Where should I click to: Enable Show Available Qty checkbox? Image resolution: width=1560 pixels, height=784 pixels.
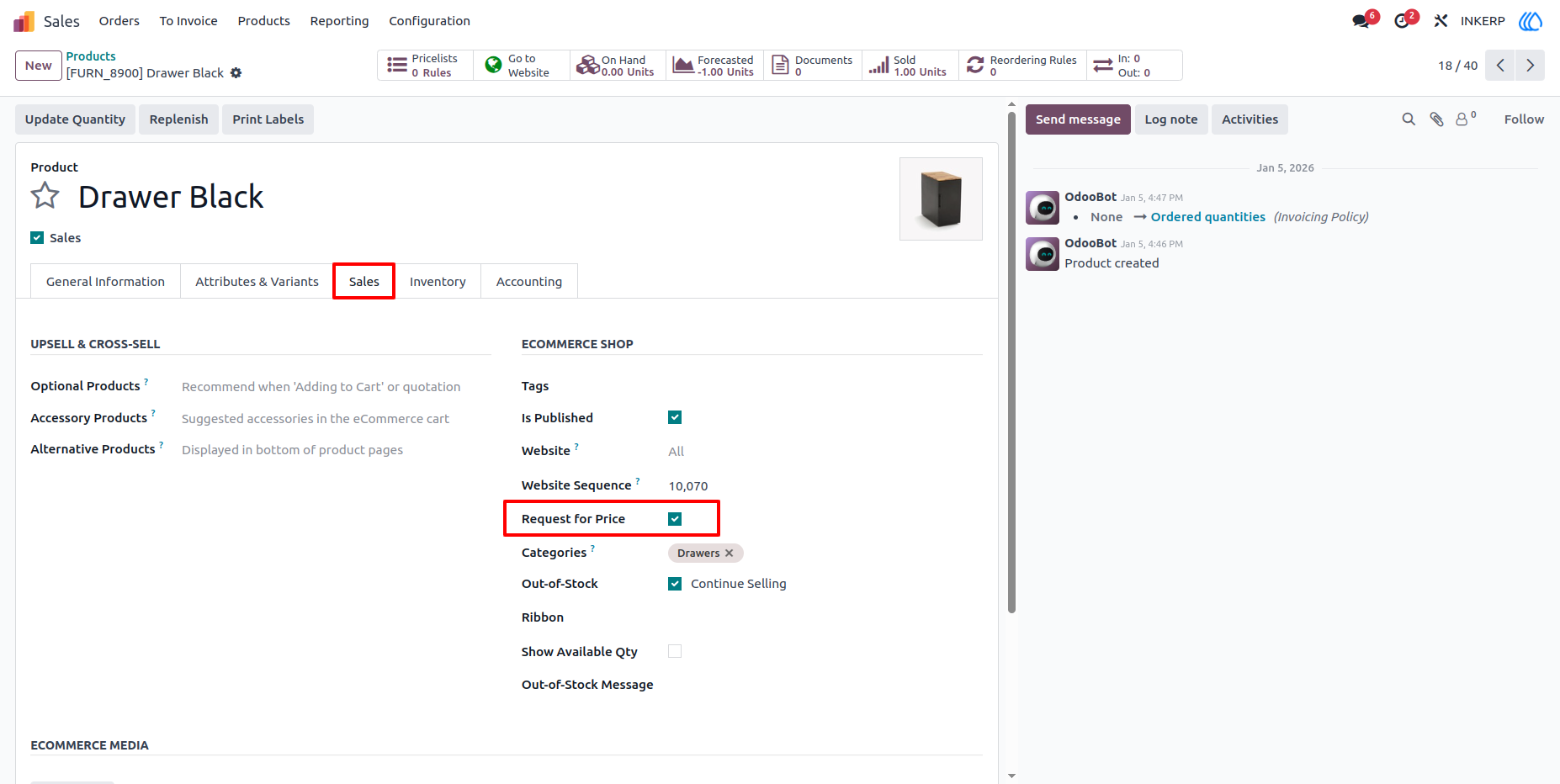(675, 651)
